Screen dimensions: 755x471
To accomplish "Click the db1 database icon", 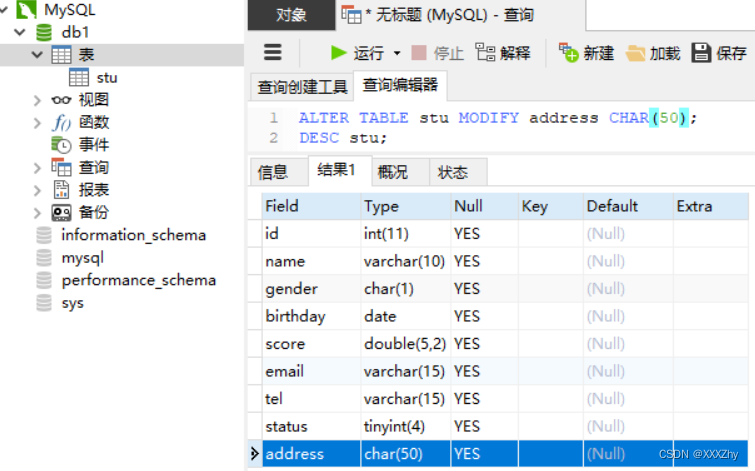I will tap(44, 32).
